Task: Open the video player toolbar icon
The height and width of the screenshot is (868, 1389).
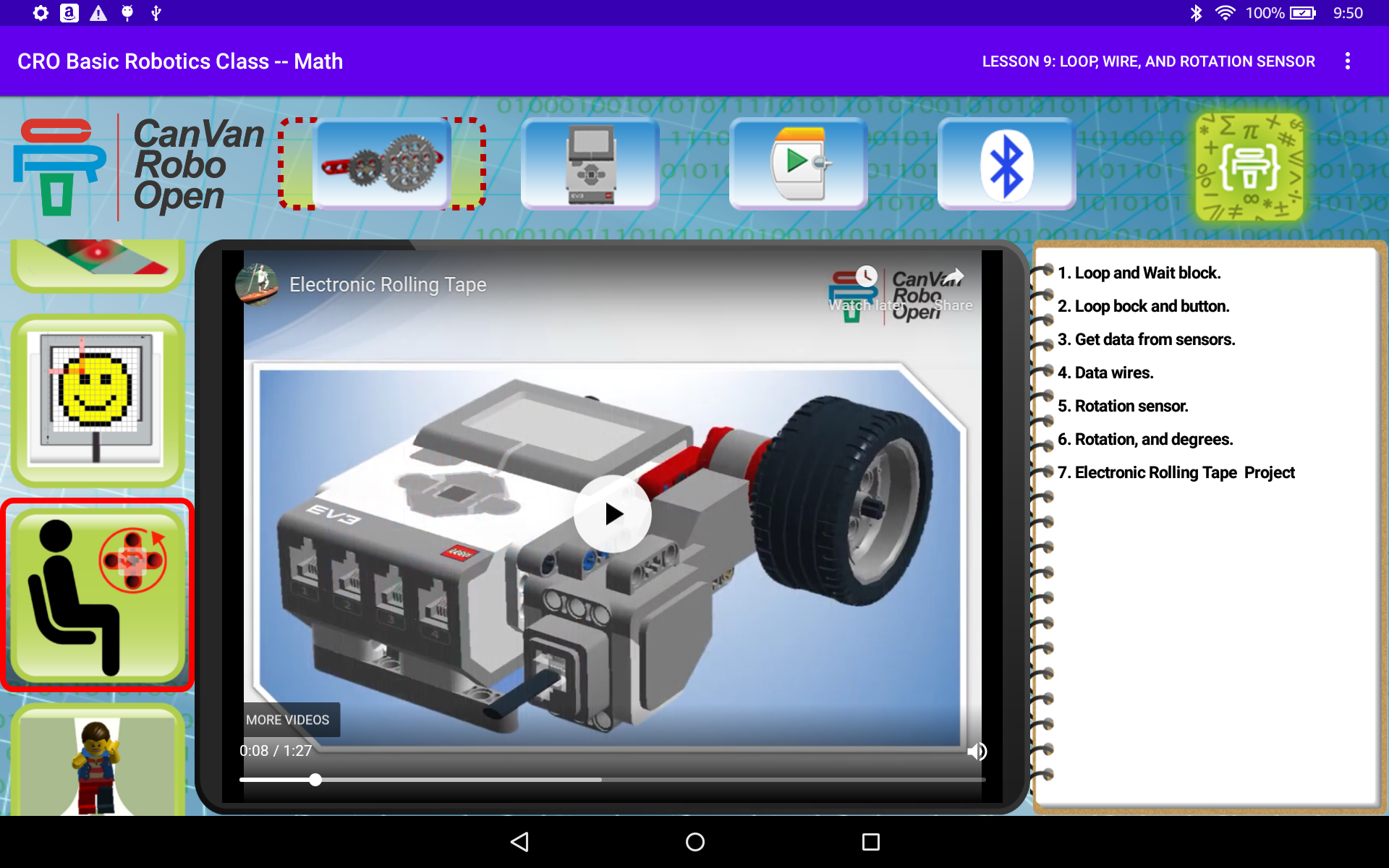Action: click(797, 163)
